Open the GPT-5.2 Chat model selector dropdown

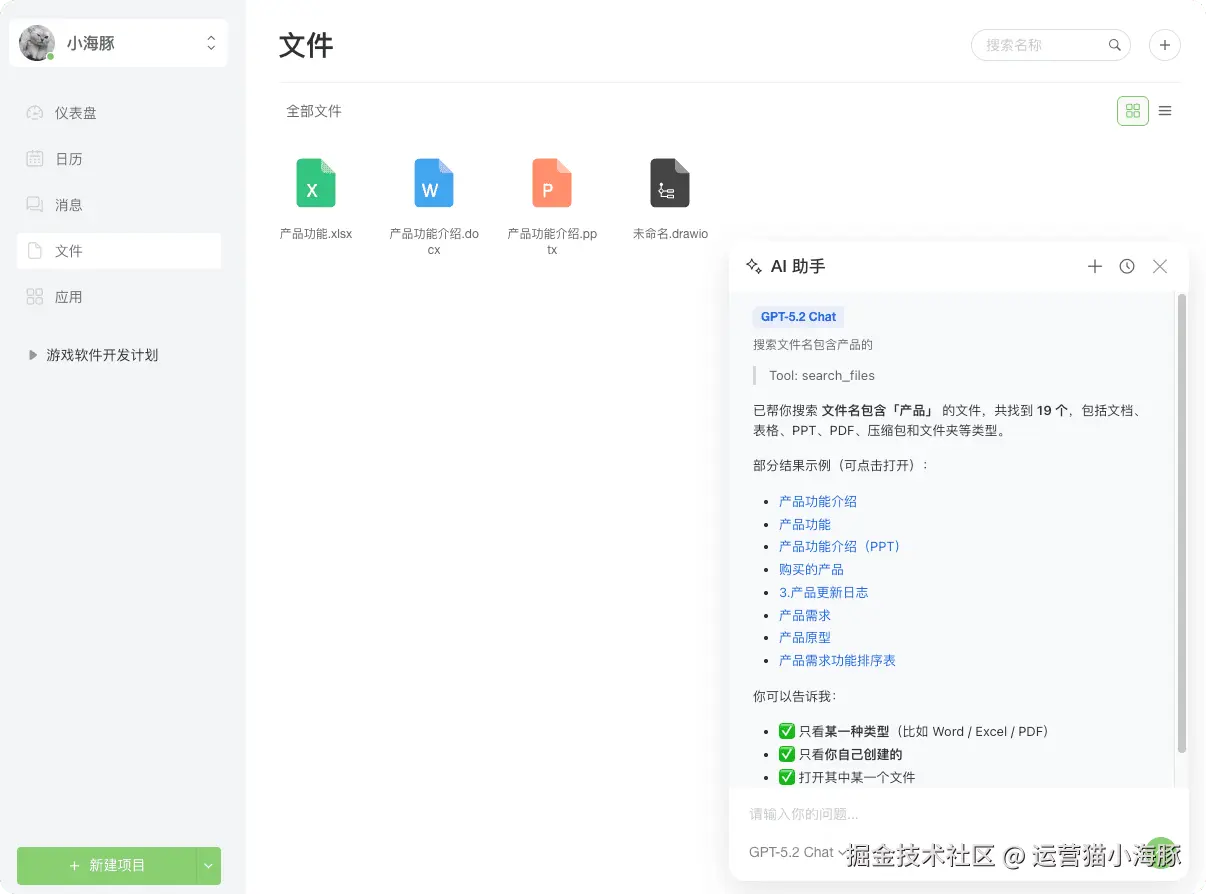pyautogui.click(x=797, y=852)
